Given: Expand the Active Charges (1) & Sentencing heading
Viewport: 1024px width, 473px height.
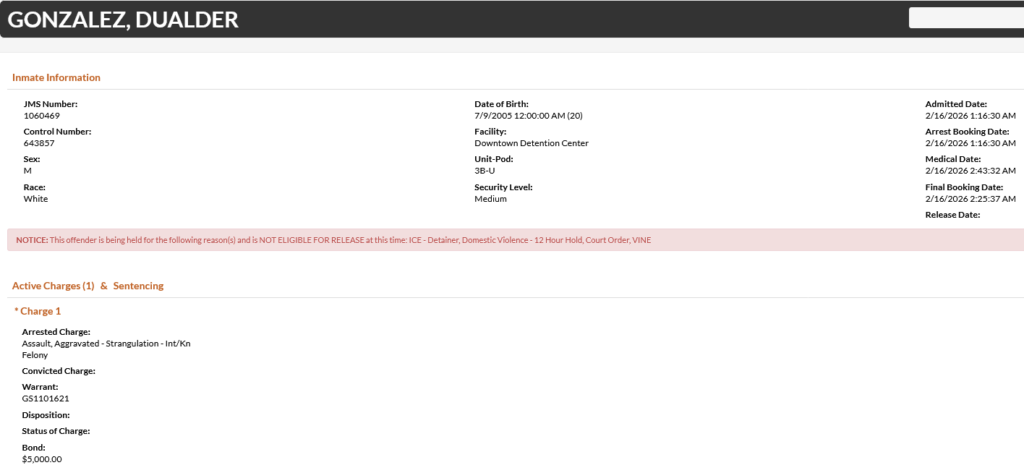Looking at the screenshot, I should 88,286.
